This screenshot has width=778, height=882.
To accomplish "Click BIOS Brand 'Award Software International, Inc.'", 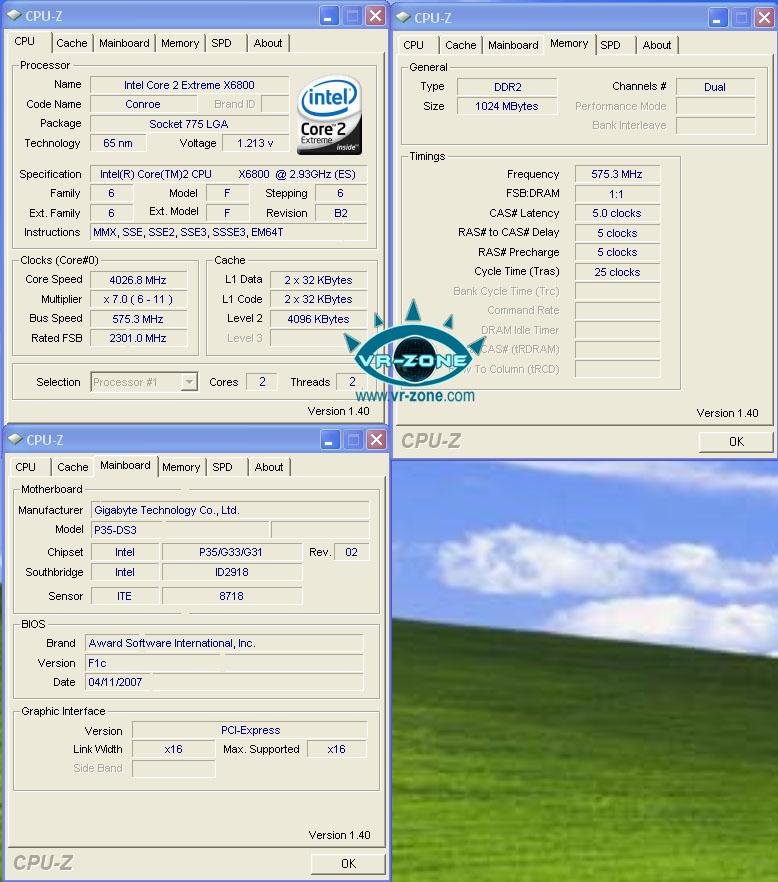I will click(x=224, y=644).
